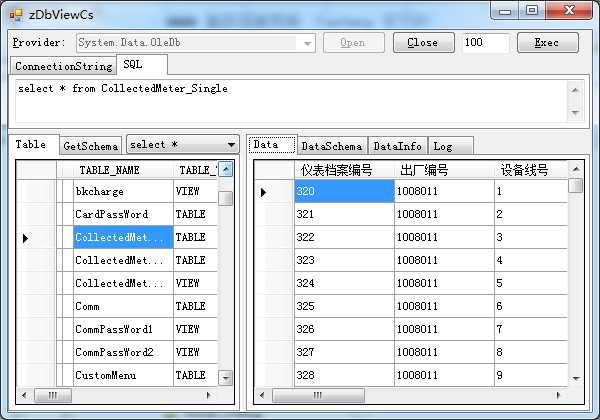Click the data grid vertical scroll up arrow
The width and height of the screenshot is (600, 420).
576,169
